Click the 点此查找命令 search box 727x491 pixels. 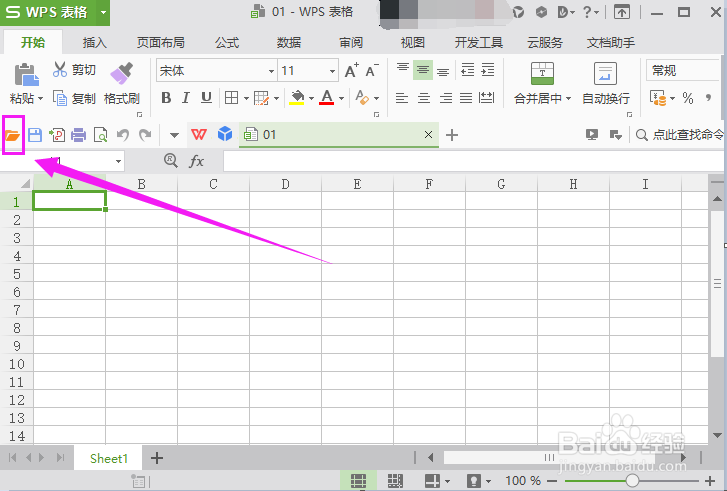[x=680, y=135]
